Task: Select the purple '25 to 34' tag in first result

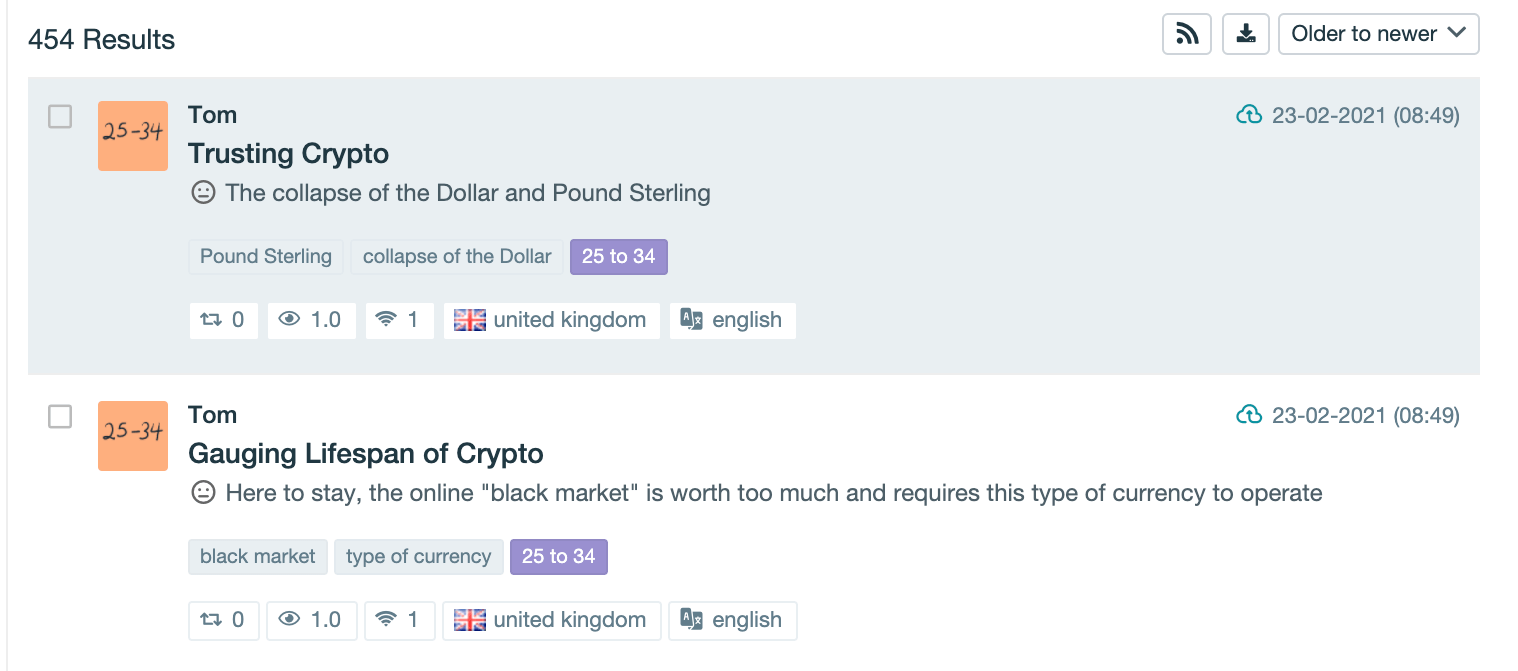Action: [618, 257]
